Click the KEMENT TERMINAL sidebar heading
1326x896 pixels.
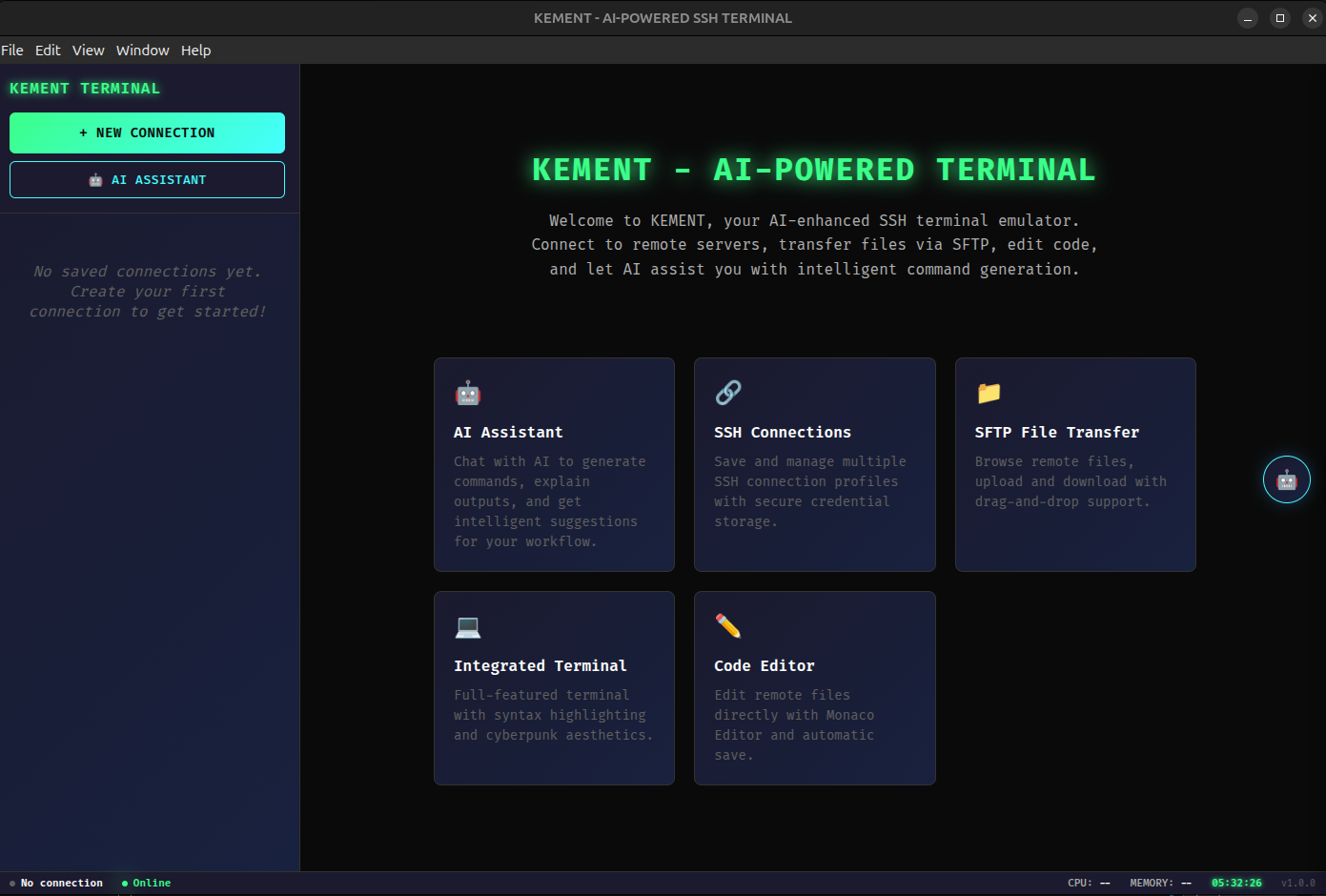(85, 89)
